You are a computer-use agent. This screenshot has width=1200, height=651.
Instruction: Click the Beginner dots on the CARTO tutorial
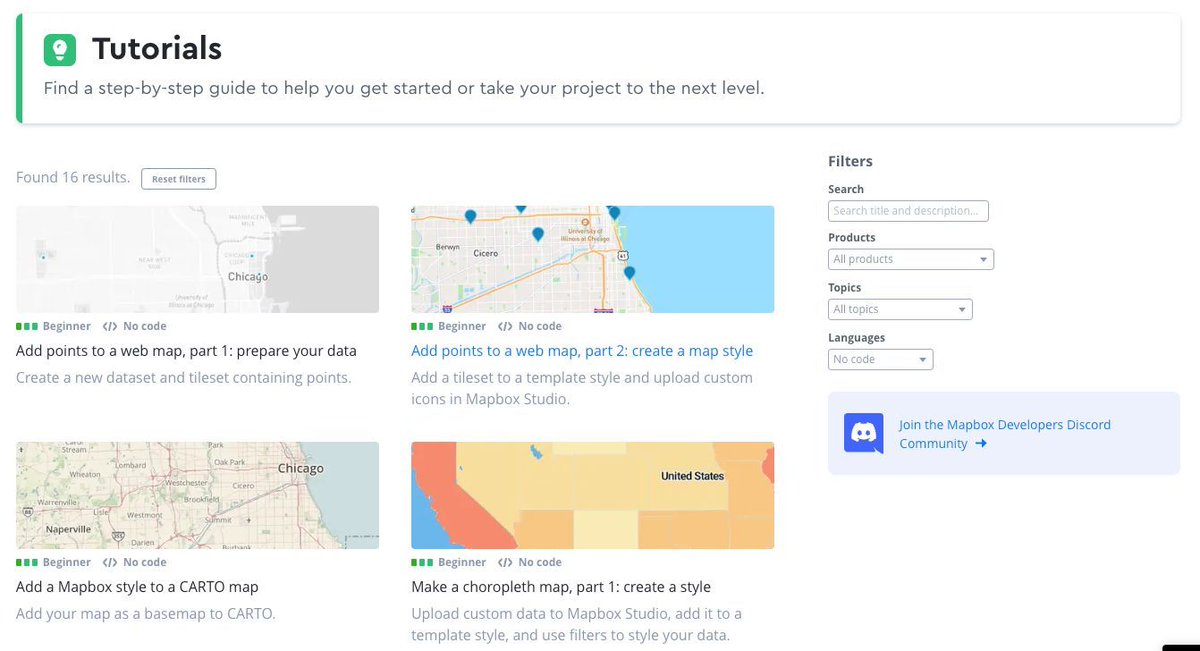coord(27,561)
